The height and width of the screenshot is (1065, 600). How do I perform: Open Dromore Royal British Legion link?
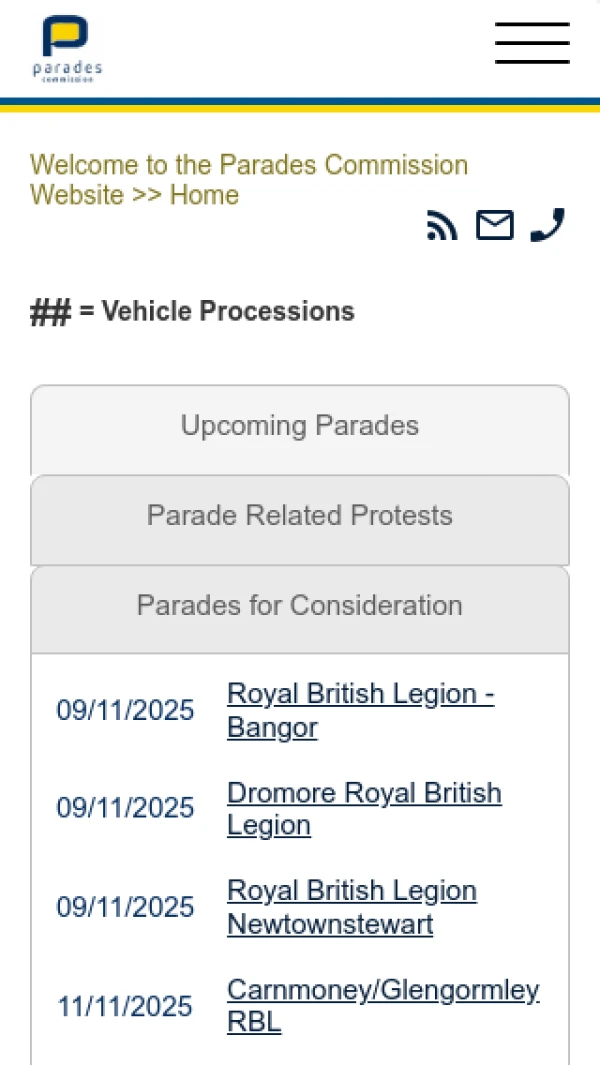coord(364,809)
